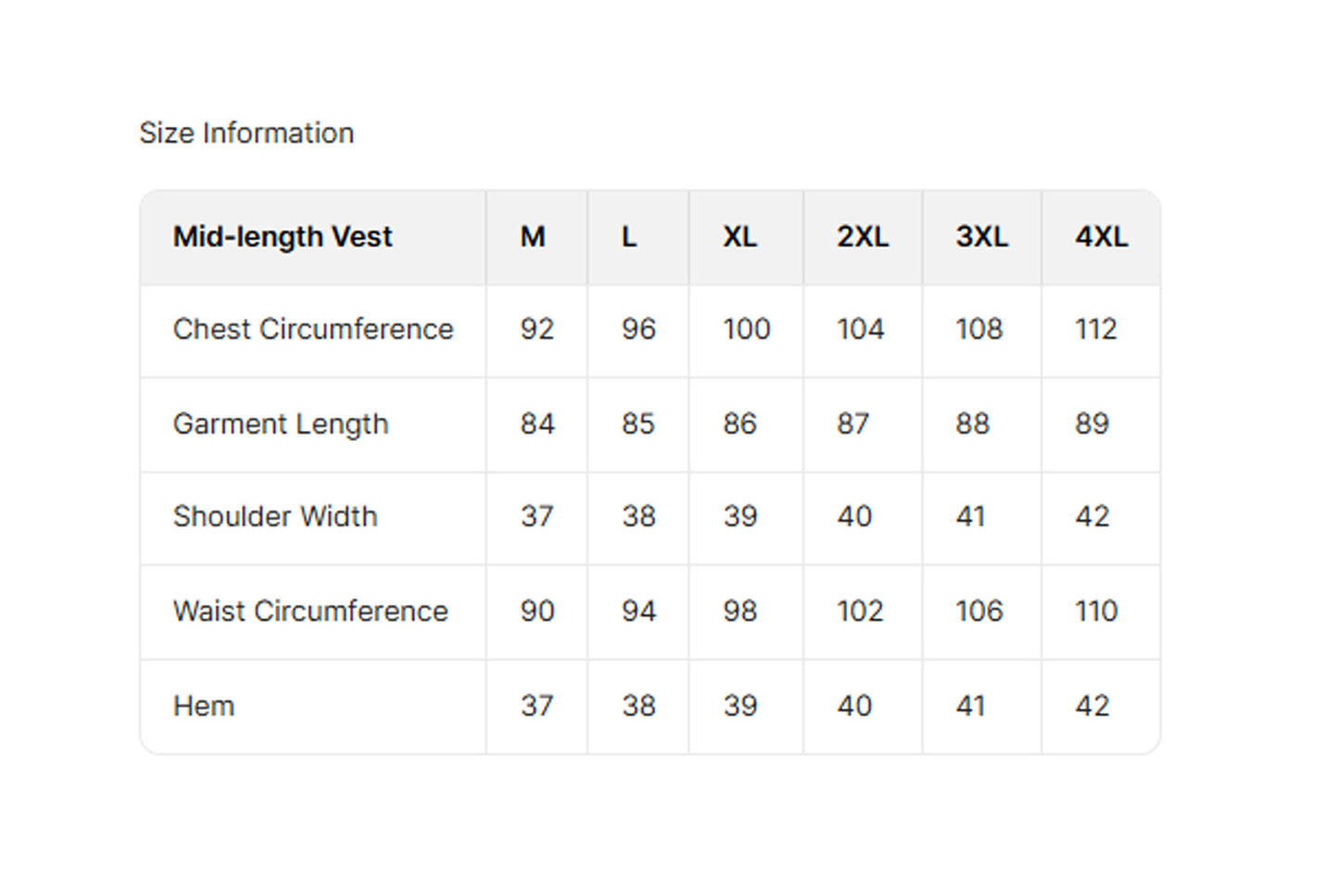The height and width of the screenshot is (896, 1339).
Task: Click the 2XL size column header
Action: 863,237
